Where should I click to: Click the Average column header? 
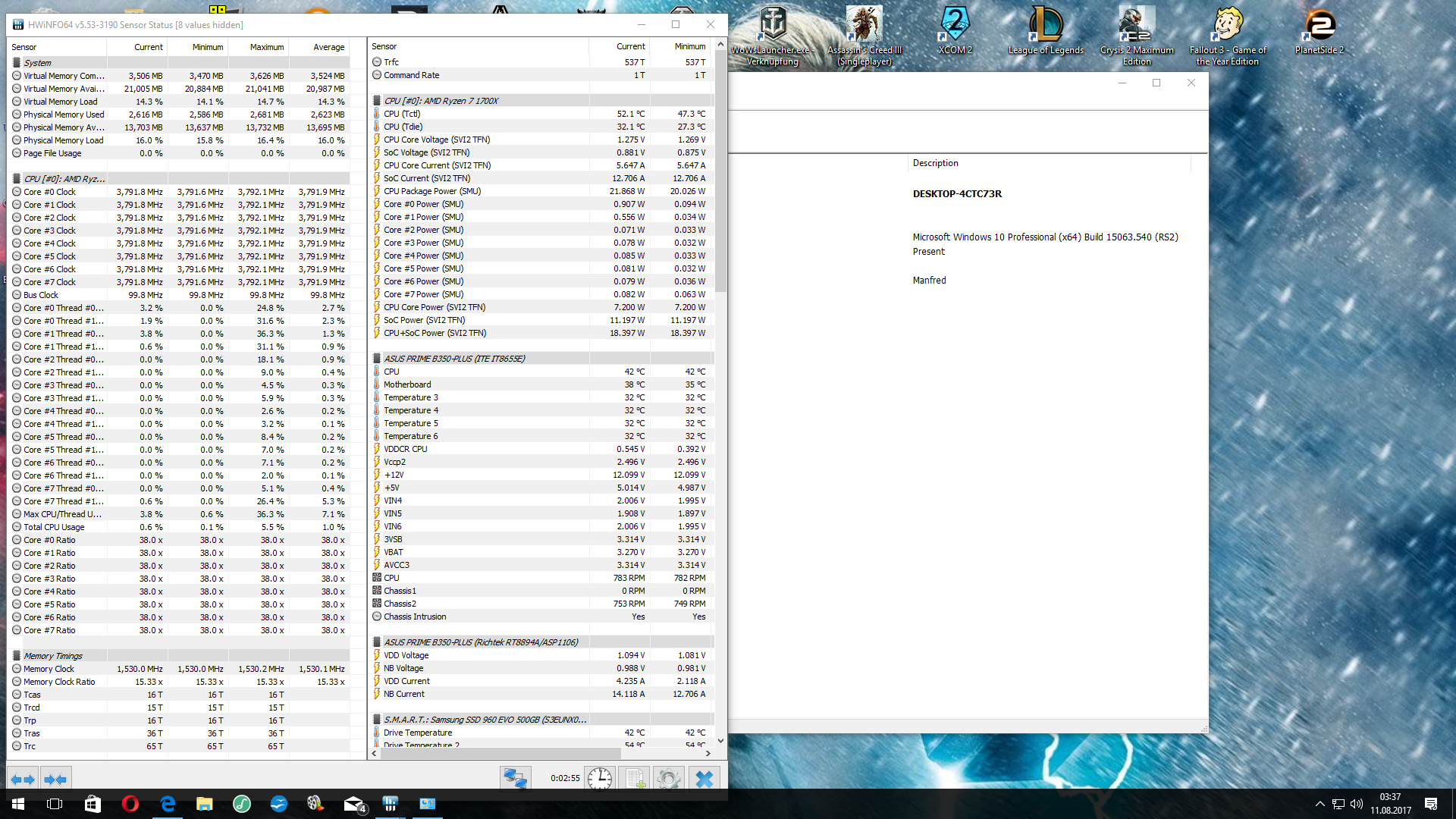coord(328,47)
